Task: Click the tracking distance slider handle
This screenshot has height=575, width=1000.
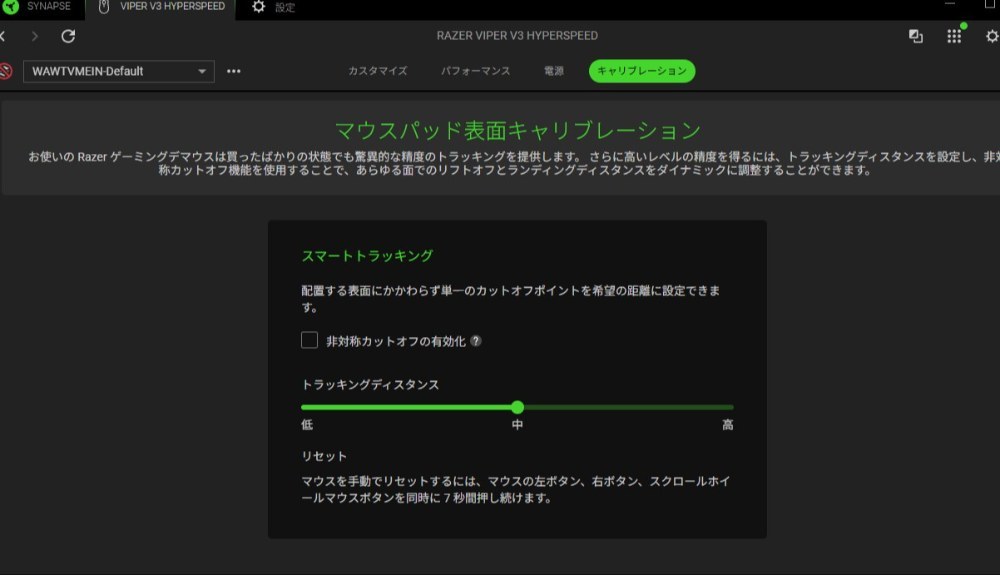Action: (x=517, y=407)
